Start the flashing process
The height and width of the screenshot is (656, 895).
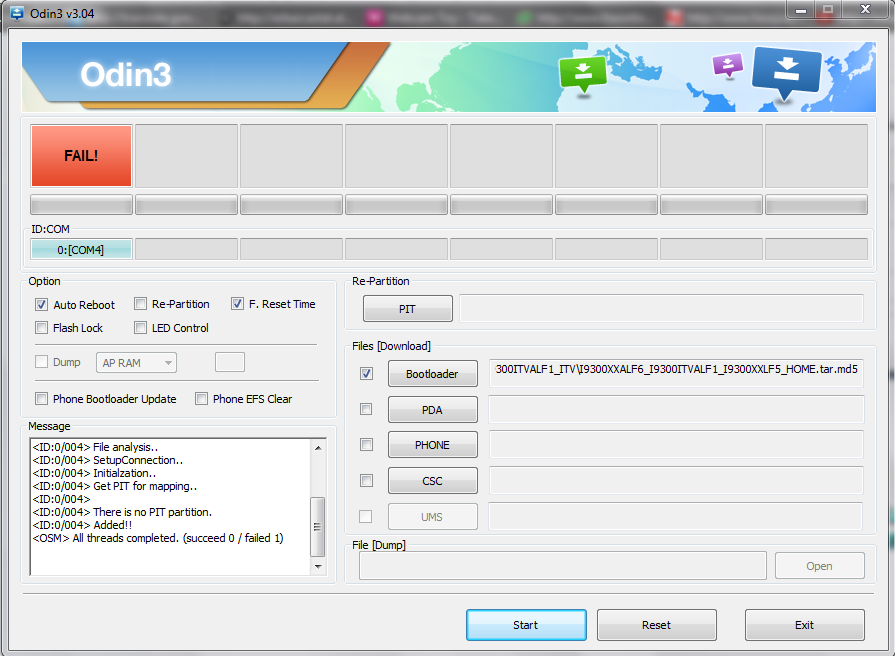click(x=526, y=625)
